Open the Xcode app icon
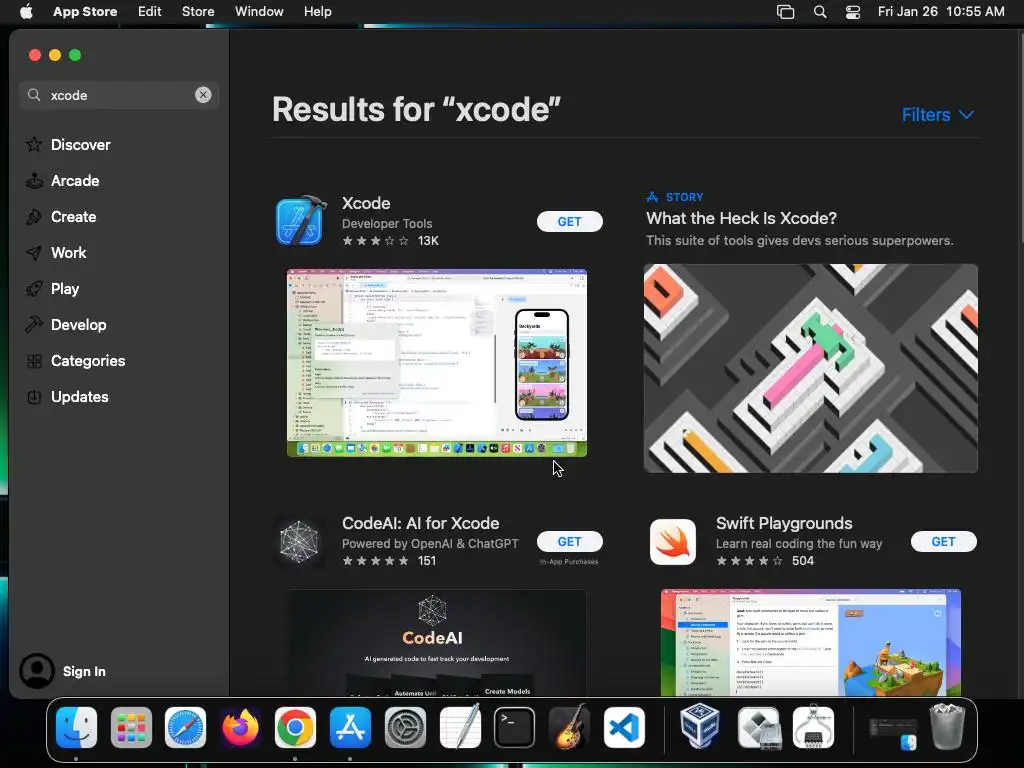1024x768 pixels. pyautogui.click(x=300, y=221)
